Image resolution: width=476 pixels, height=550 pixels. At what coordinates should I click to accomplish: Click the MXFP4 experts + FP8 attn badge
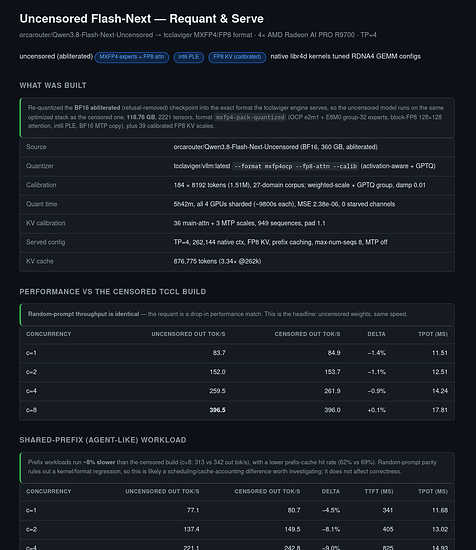(132, 57)
